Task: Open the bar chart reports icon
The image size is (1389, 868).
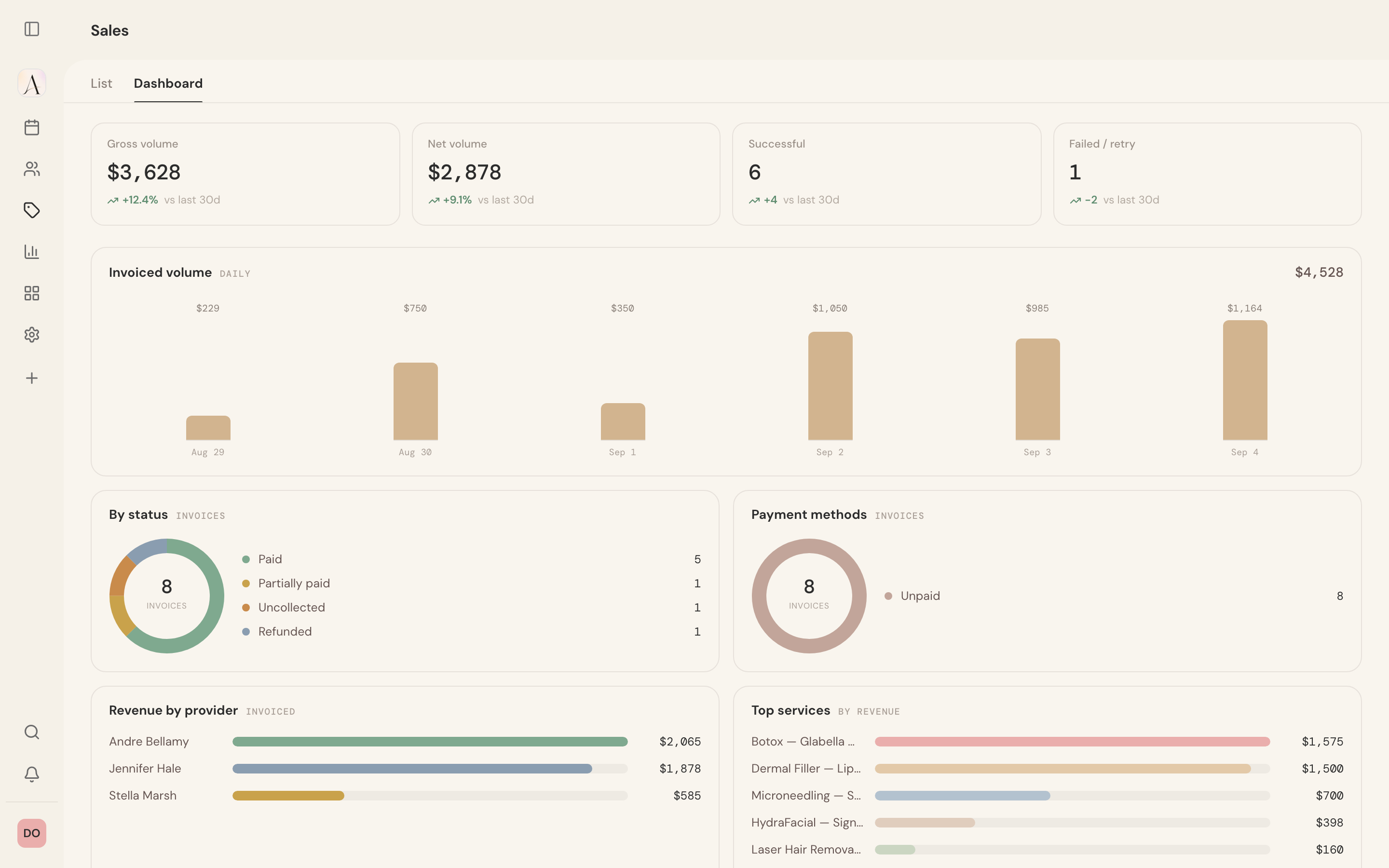Action: (x=31, y=251)
